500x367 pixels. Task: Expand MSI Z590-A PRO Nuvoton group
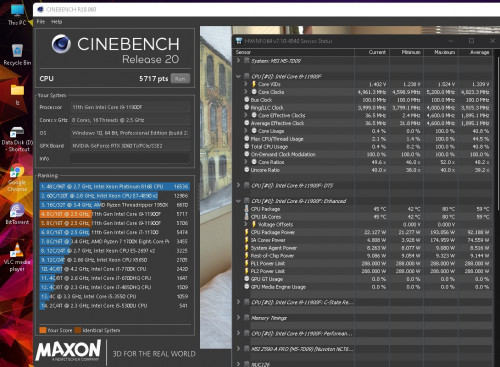238,349
